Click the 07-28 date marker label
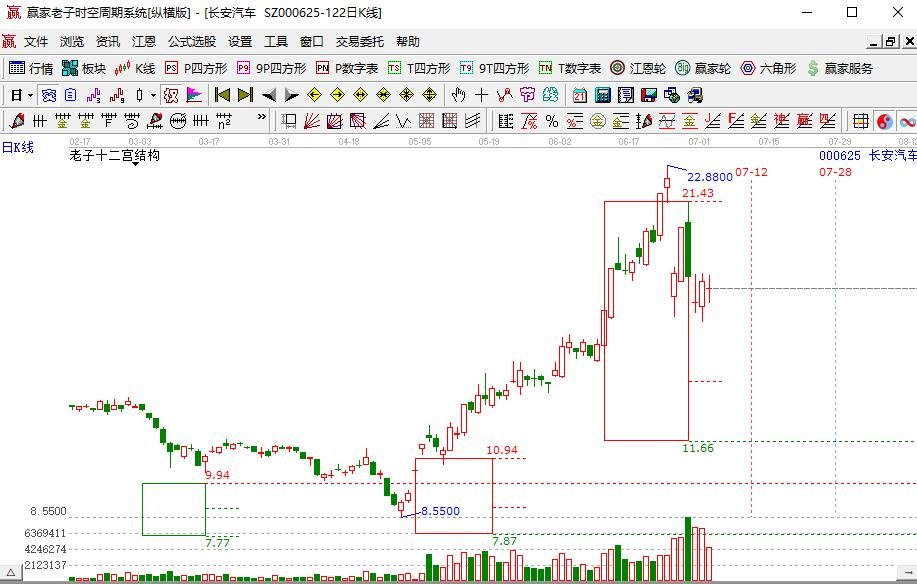917x584 pixels. 835,172
